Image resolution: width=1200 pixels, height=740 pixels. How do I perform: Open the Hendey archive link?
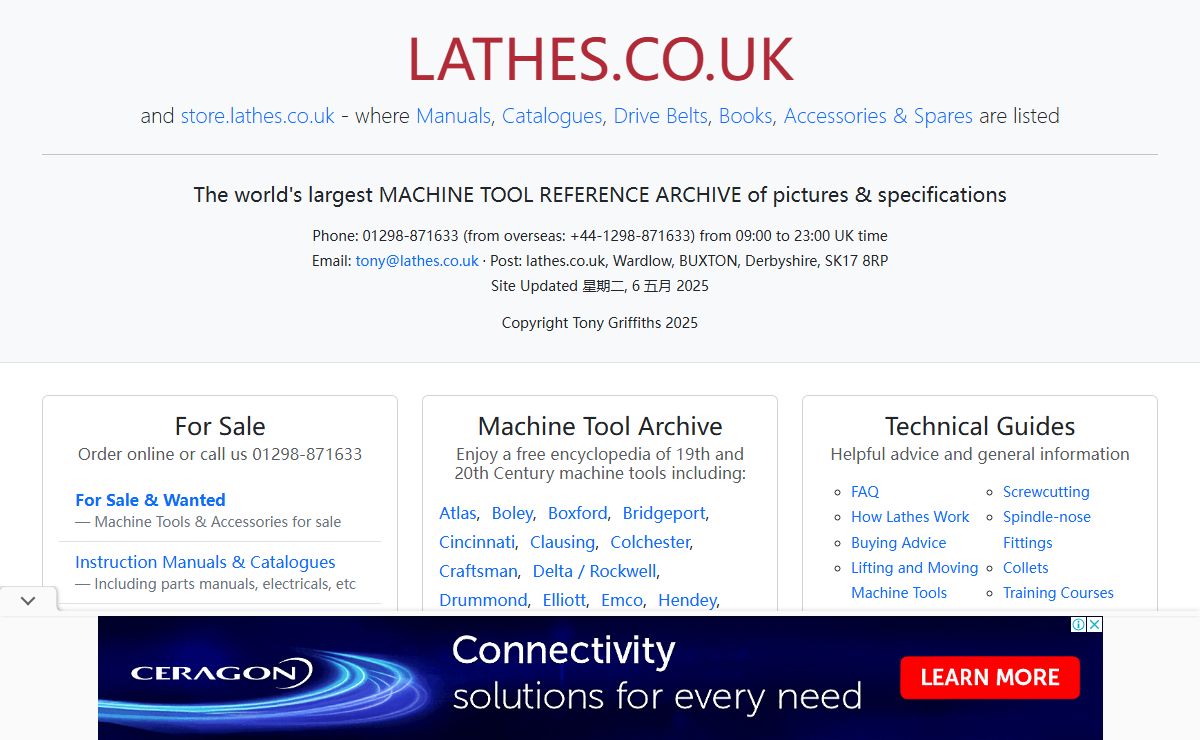[x=687, y=600]
